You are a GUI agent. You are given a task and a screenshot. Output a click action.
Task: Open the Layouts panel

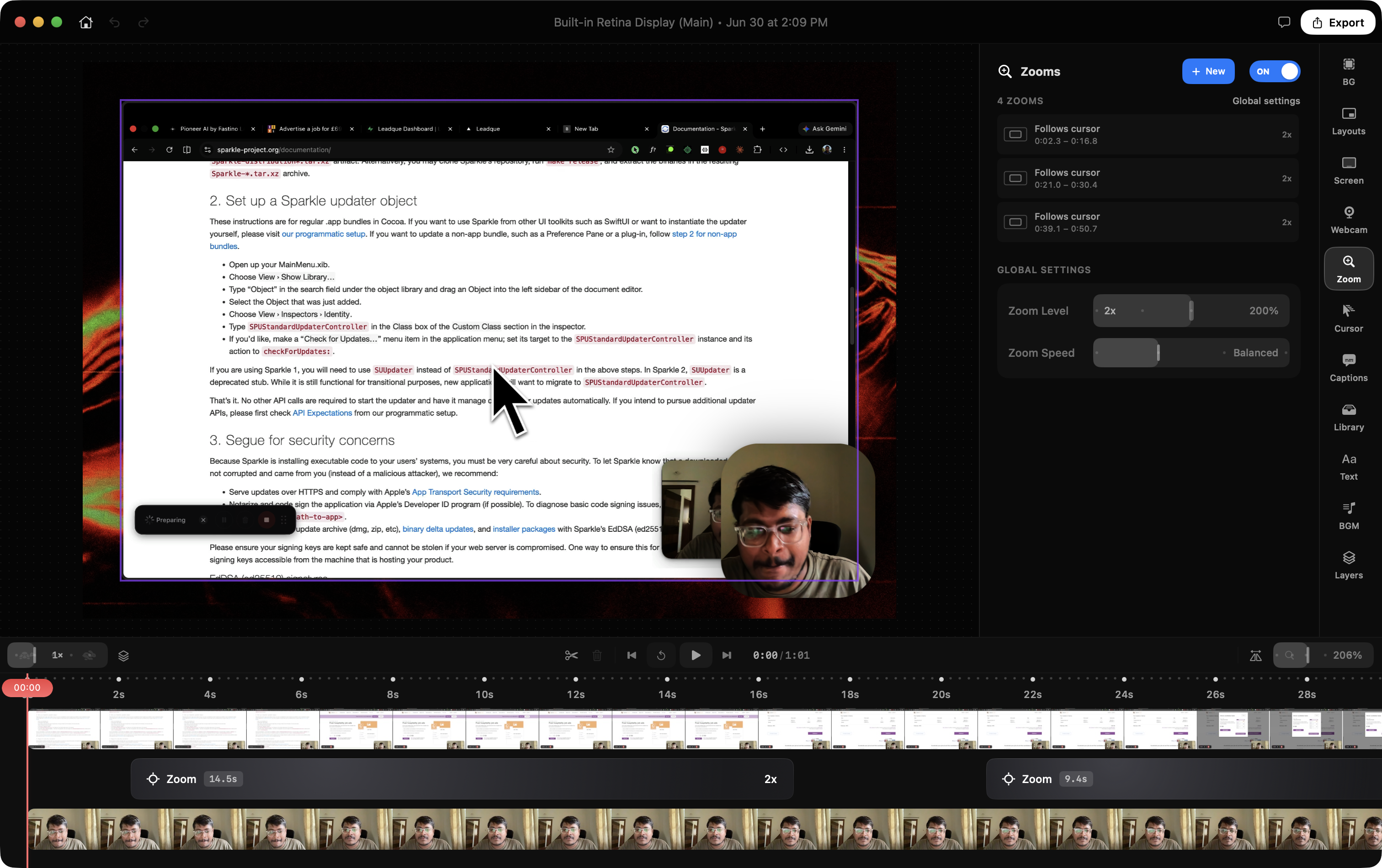pos(1348,121)
